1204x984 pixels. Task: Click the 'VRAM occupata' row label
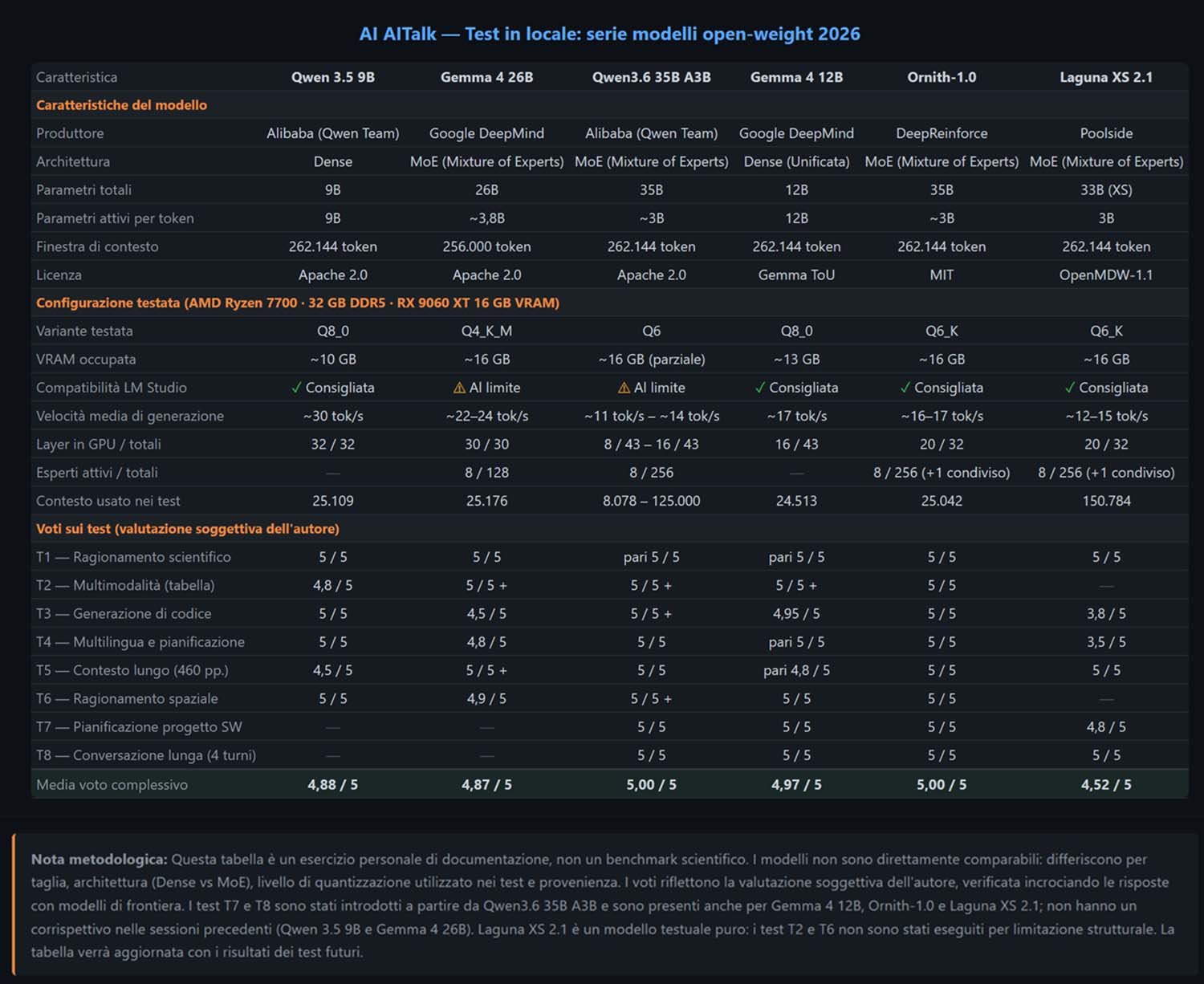[x=86, y=360]
